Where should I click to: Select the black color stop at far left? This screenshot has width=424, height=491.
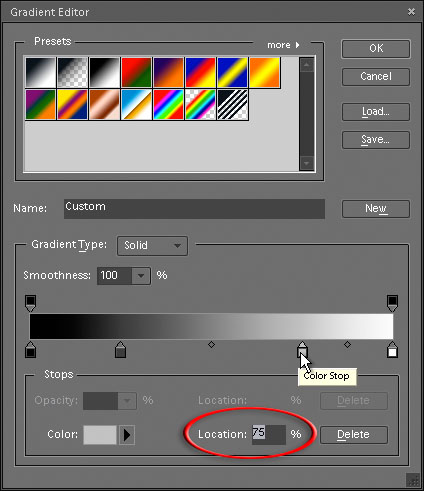coord(31,350)
